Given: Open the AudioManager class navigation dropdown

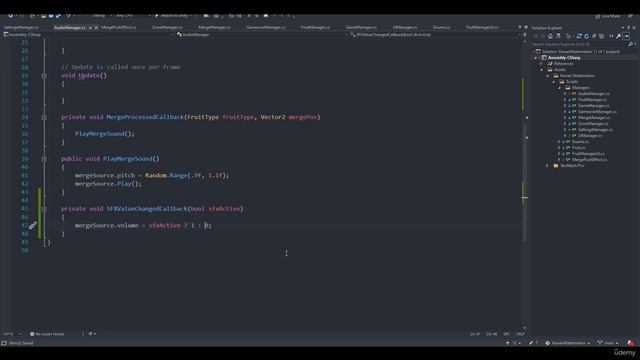Looking at the screenshot, I should 261,35.
